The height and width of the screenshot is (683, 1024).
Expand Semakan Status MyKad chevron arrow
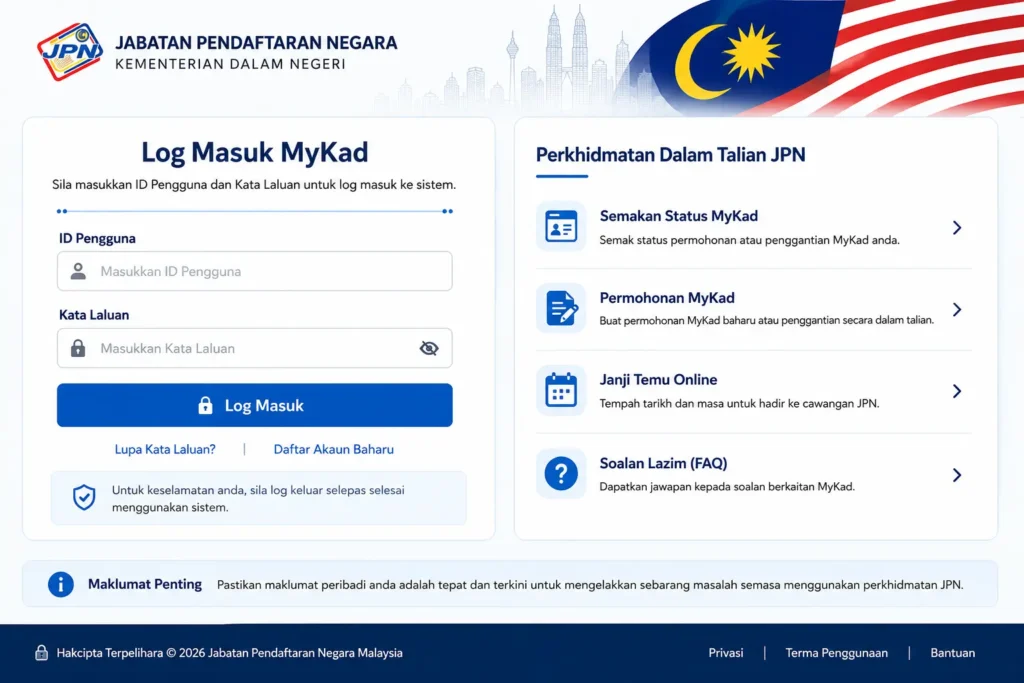[957, 227]
